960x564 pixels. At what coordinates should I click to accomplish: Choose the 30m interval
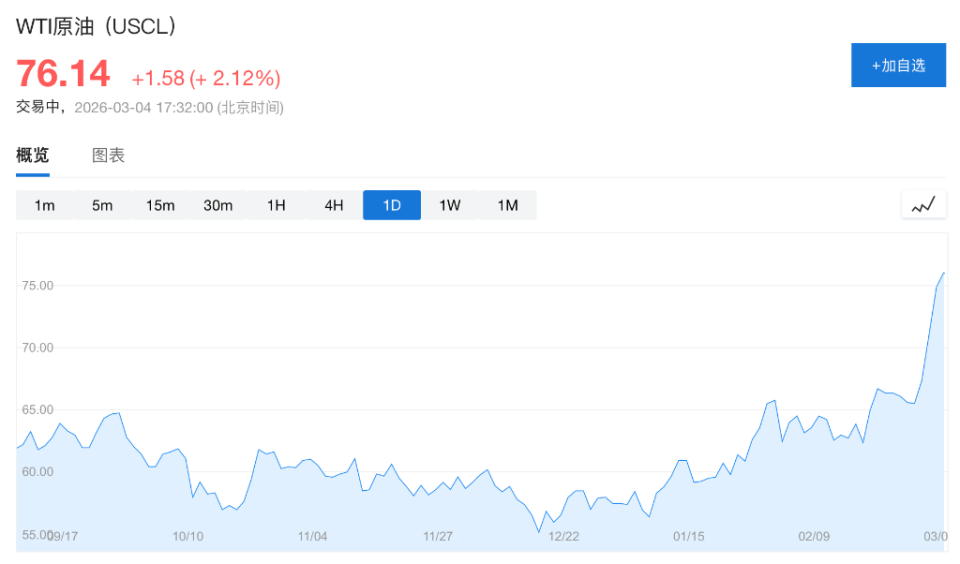click(218, 205)
